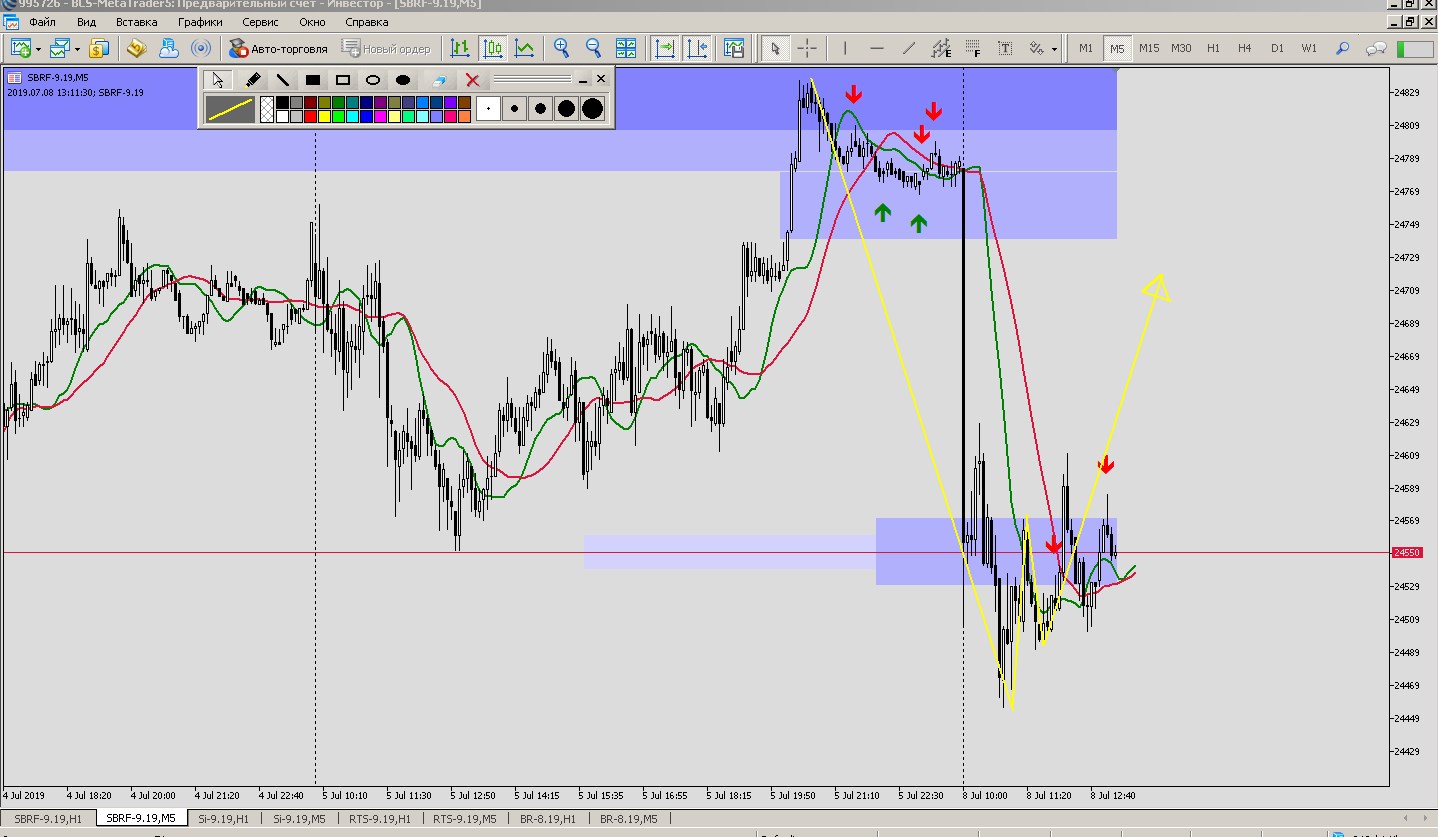Open the cloud VPS hosting icon
Screen dimensions: 1438x837
click(168, 48)
